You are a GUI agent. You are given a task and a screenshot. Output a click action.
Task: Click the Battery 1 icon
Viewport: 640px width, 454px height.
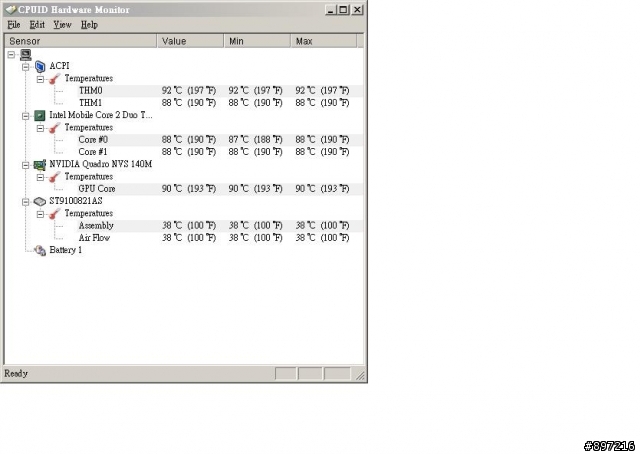(40, 250)
